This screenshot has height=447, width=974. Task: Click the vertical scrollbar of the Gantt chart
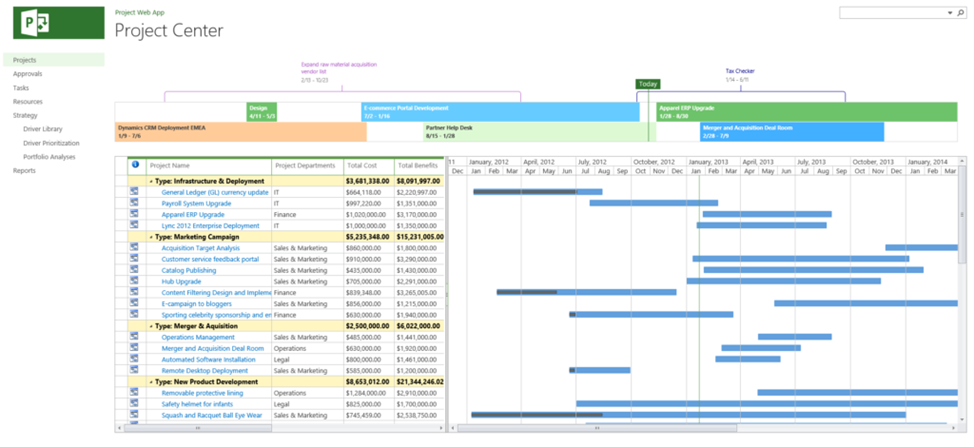point(963,214)
